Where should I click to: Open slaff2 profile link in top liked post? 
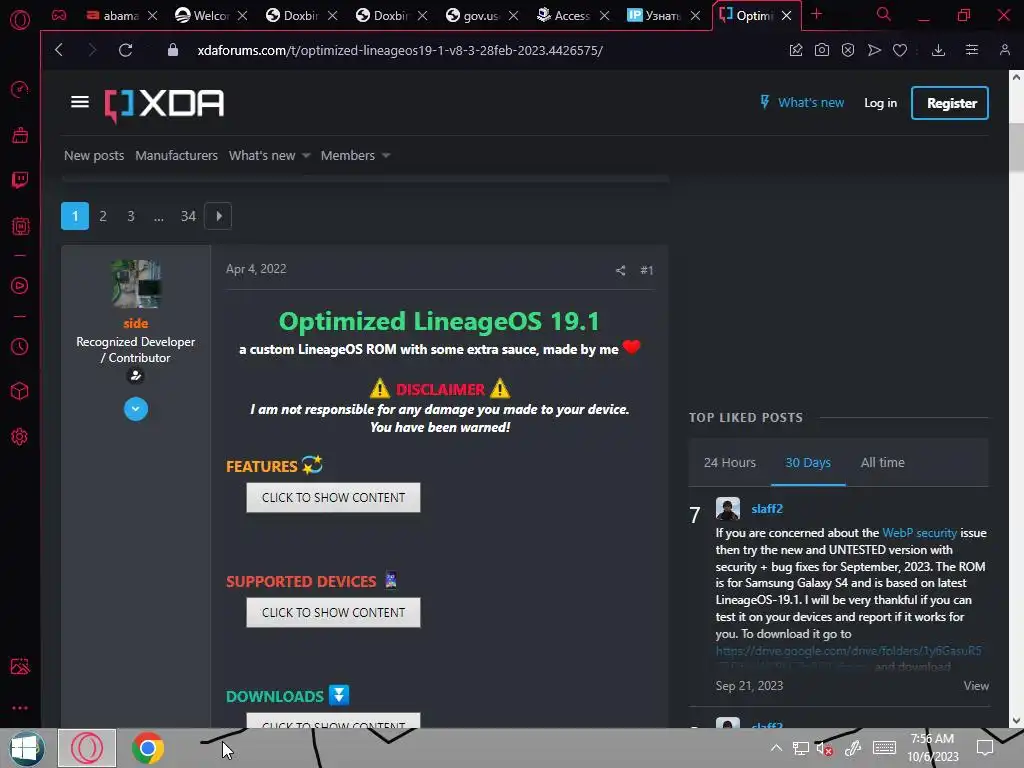coord(767,509)
